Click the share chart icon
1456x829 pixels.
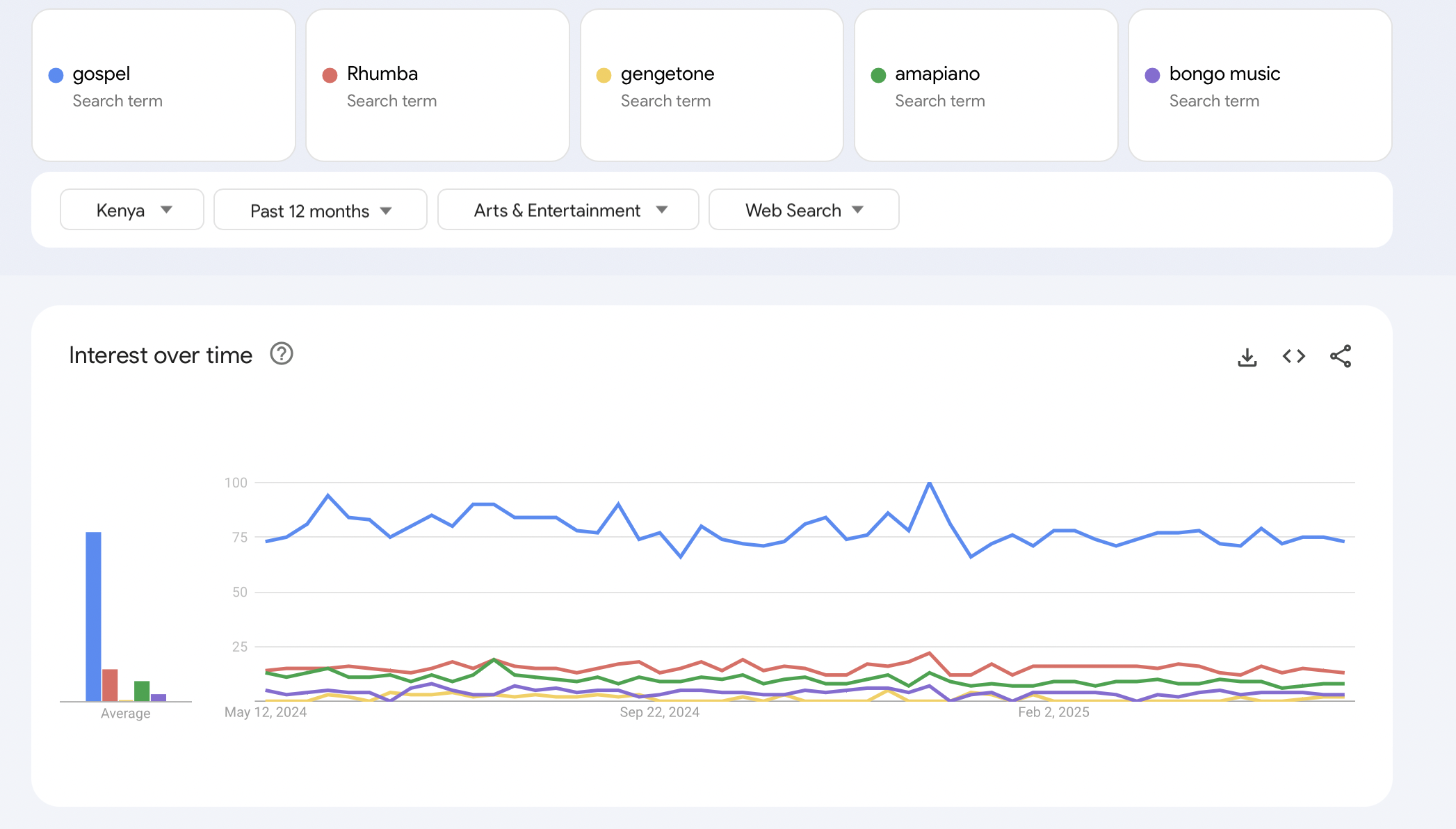click(1340, 356)
